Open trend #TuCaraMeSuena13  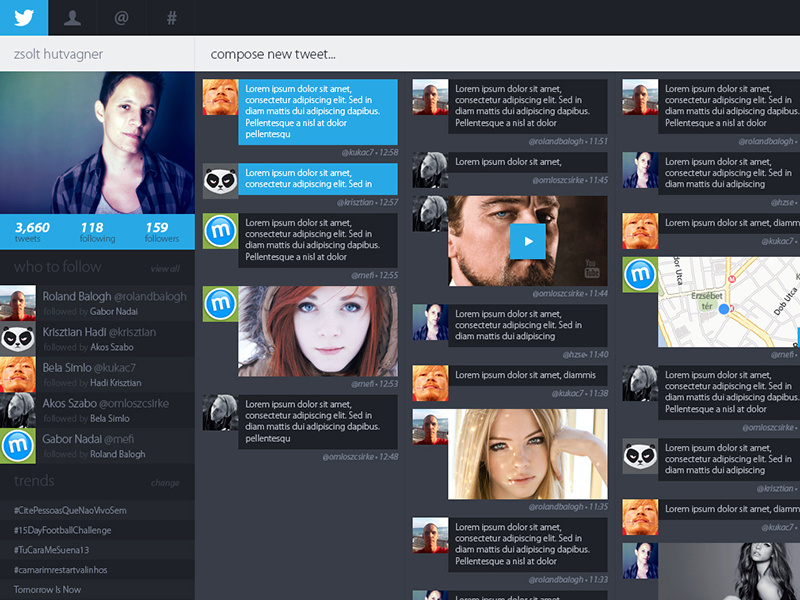click(51, 550)
